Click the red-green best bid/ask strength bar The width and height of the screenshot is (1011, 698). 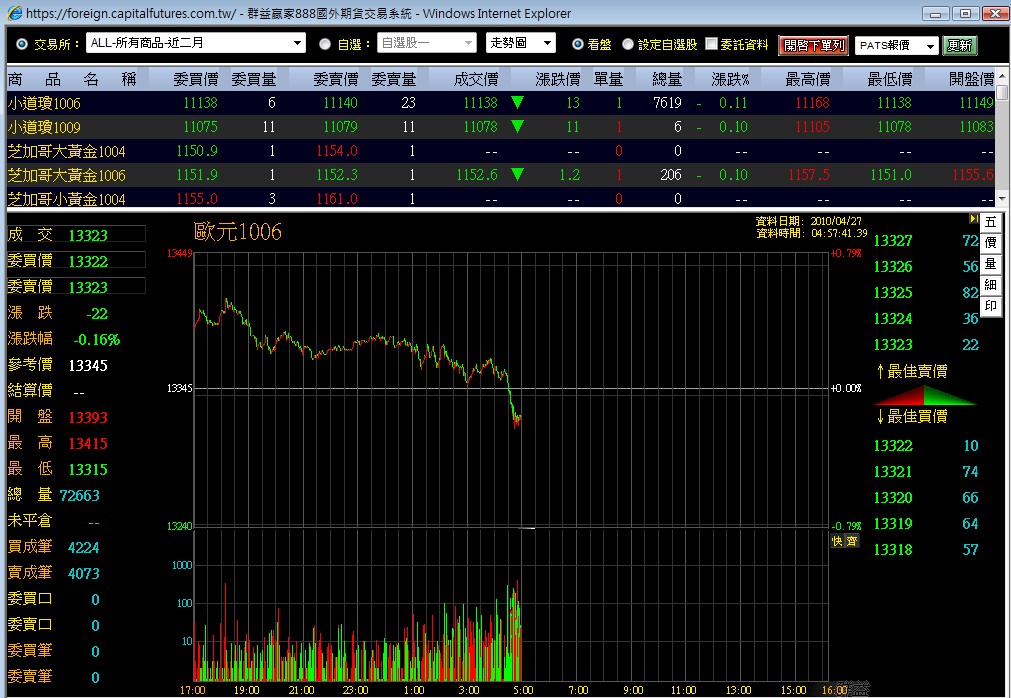926,394
